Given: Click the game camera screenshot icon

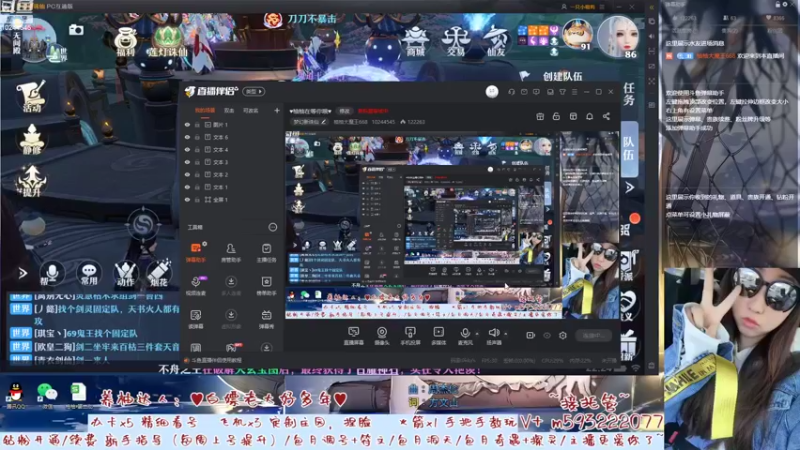Looking at the screenshot, I should pyautogui.click(x=76, y=30).
